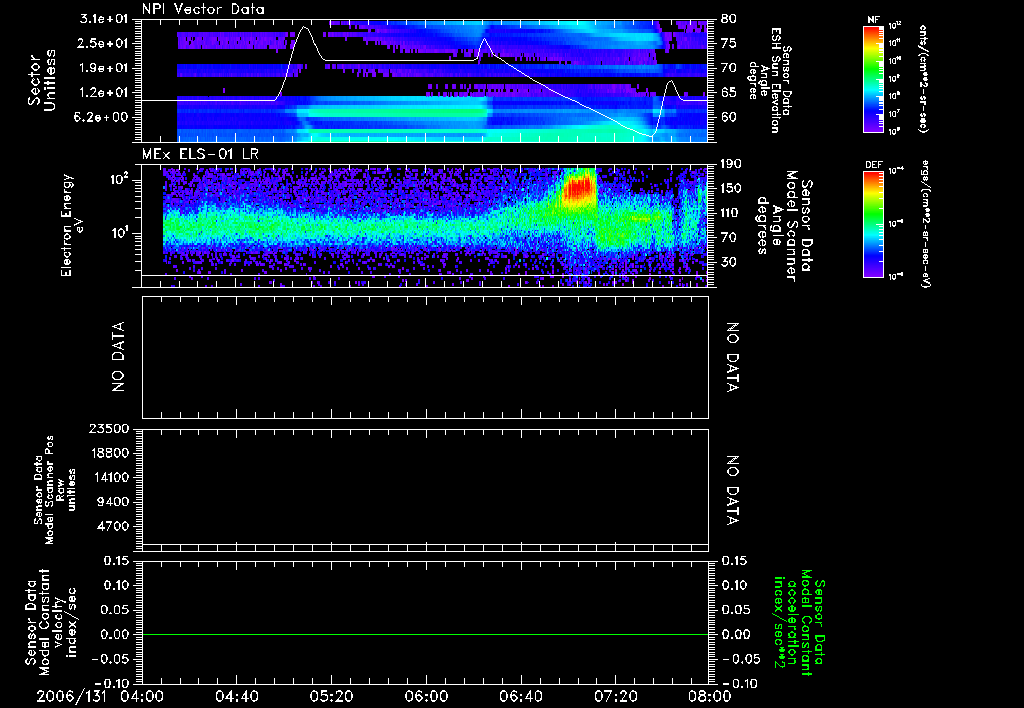1024x708 pixels.
Task: Click the "9400" scanner position tick label
Action: pos(115,502)
